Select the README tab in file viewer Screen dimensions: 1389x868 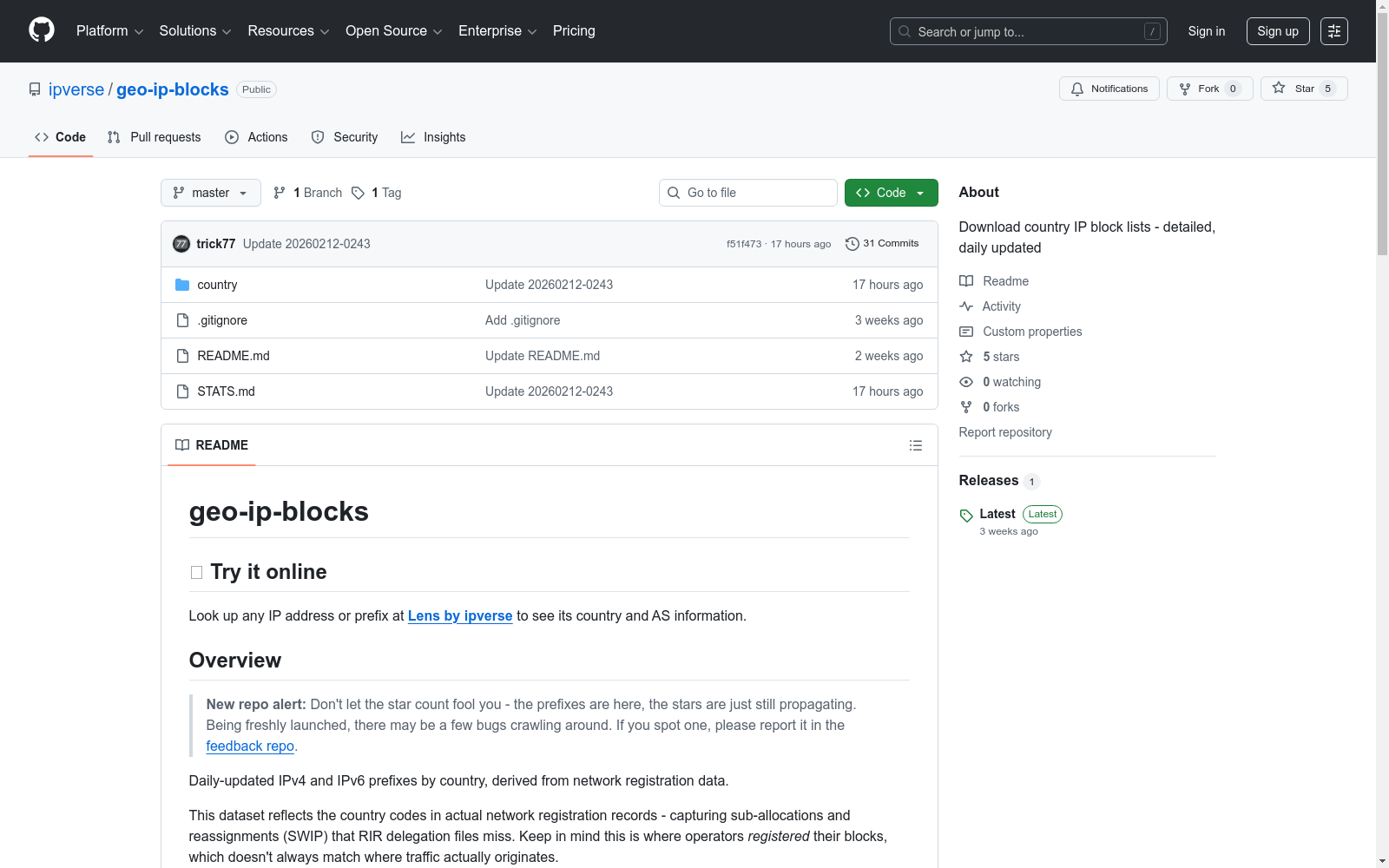pyautogui.click(x=212, y=445)
